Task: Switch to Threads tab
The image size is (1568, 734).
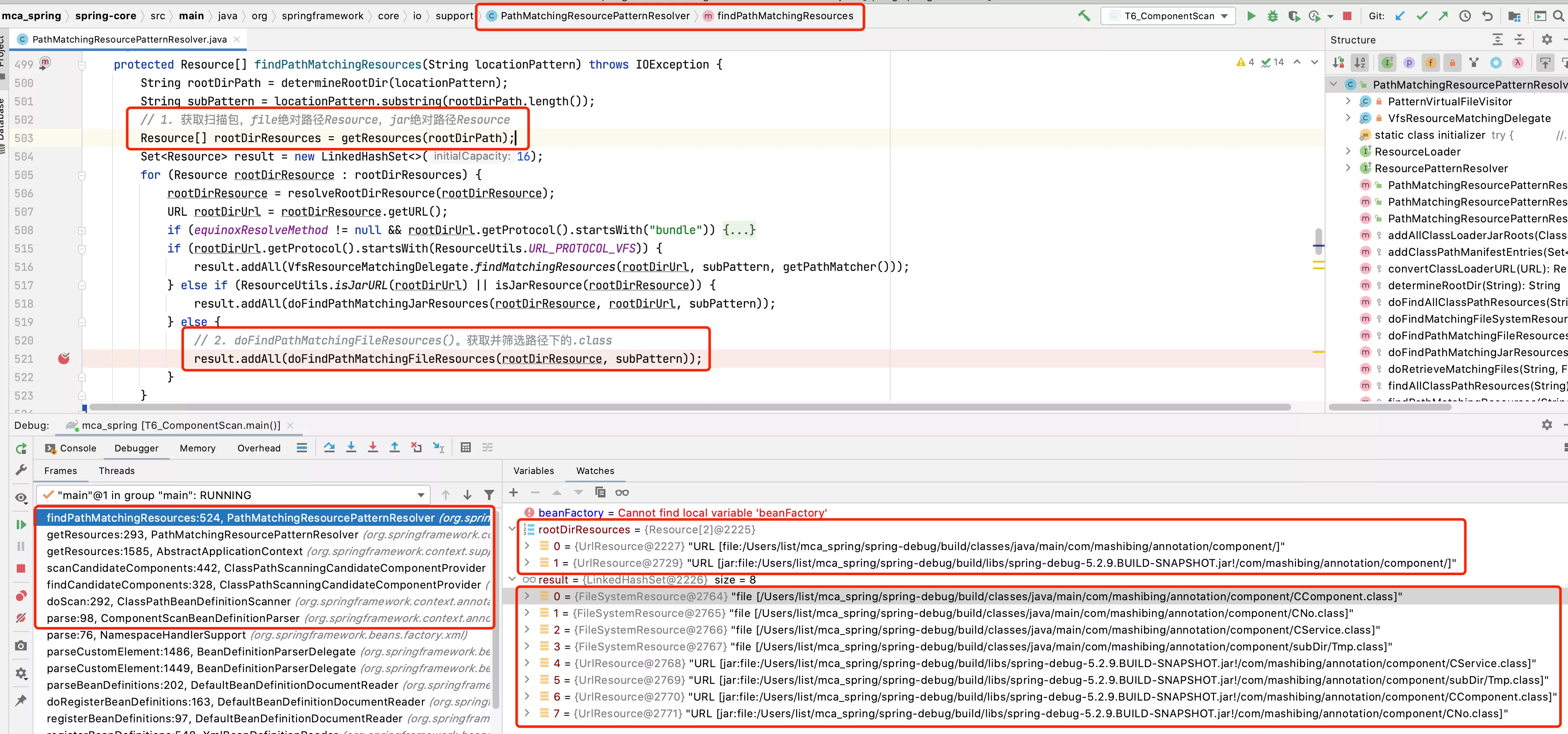Action: tap(116, 471)
